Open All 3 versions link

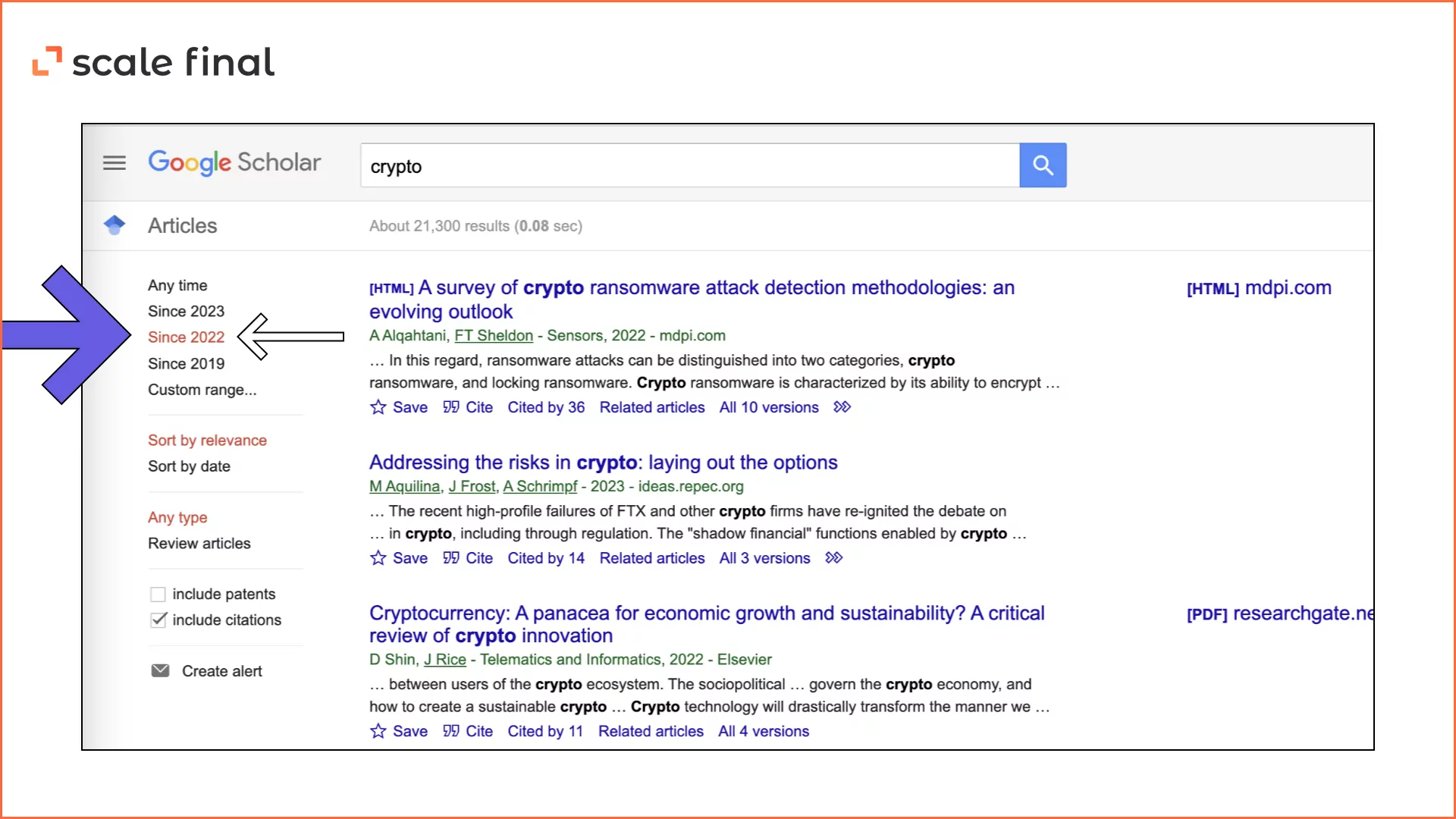coord(764,558)
